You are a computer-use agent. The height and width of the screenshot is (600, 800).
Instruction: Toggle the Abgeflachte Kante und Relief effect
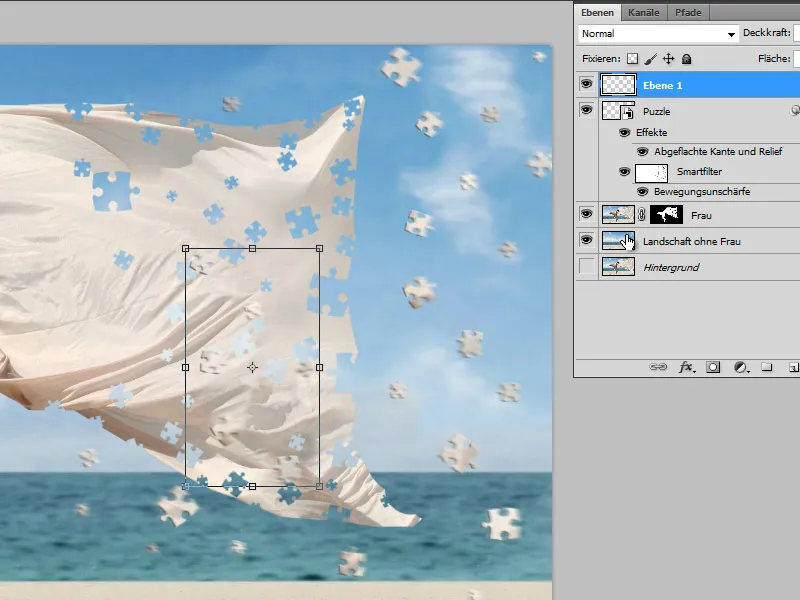pyautogui.click(x=642, y=152)
